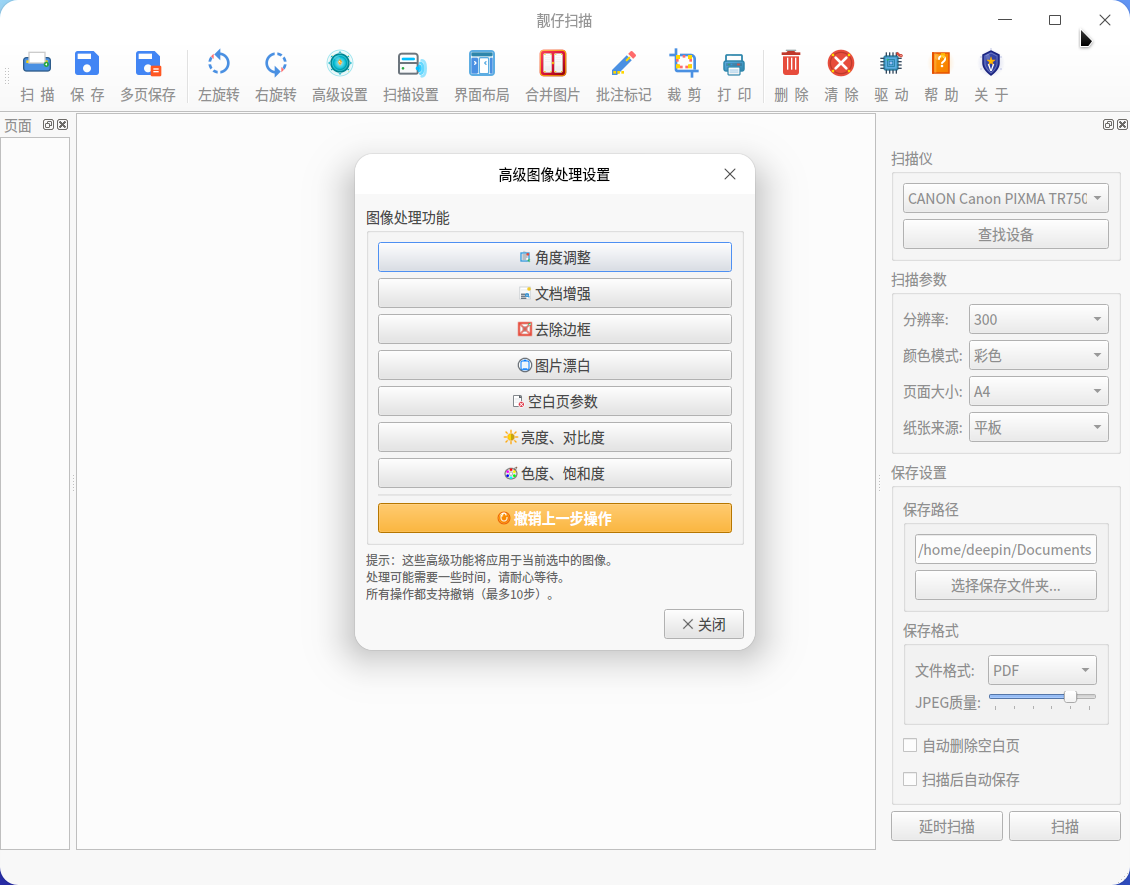Enable 扫描后自动保存 checkbox
1130x885 pixels.
coord(910,779)
